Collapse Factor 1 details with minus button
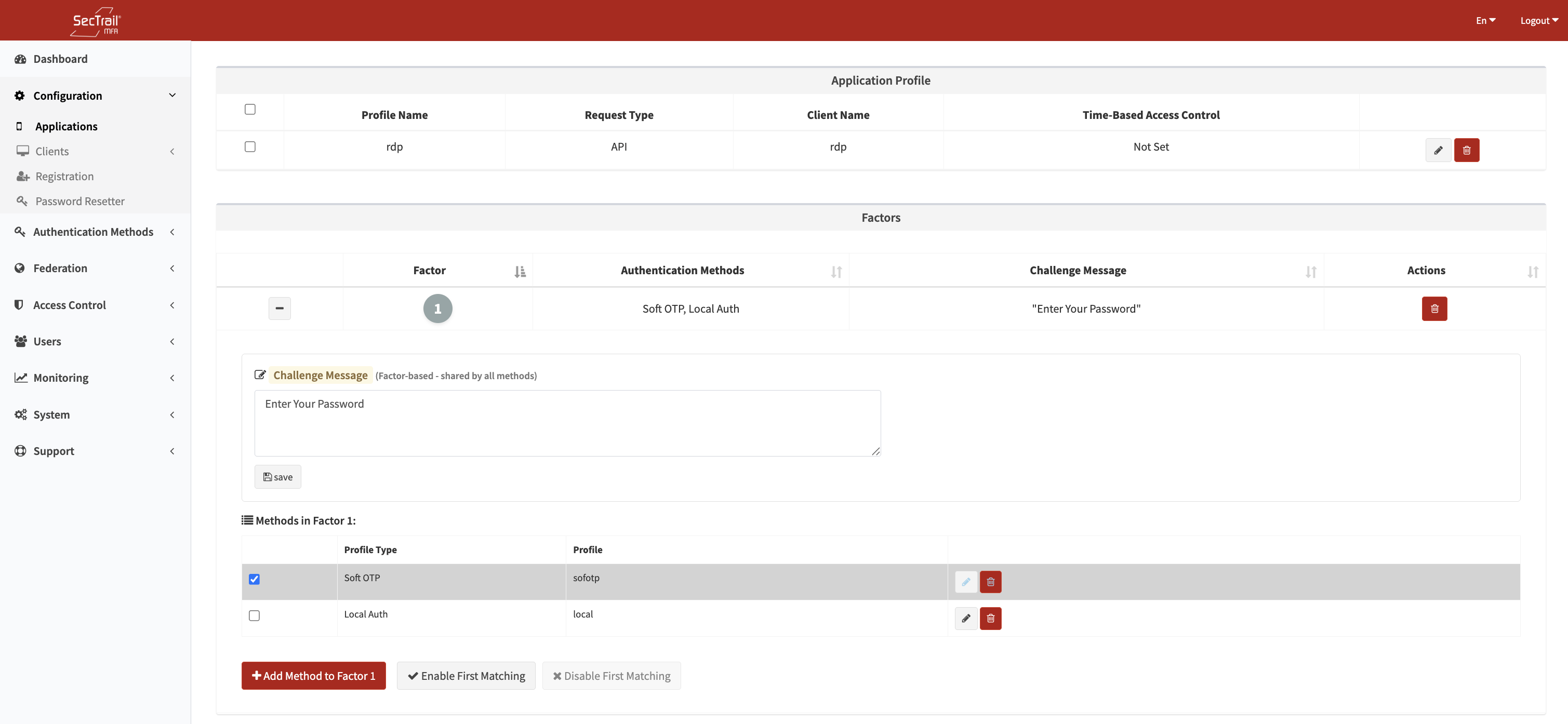Screen dimensions: 1568x724 (x=280, y=309)
